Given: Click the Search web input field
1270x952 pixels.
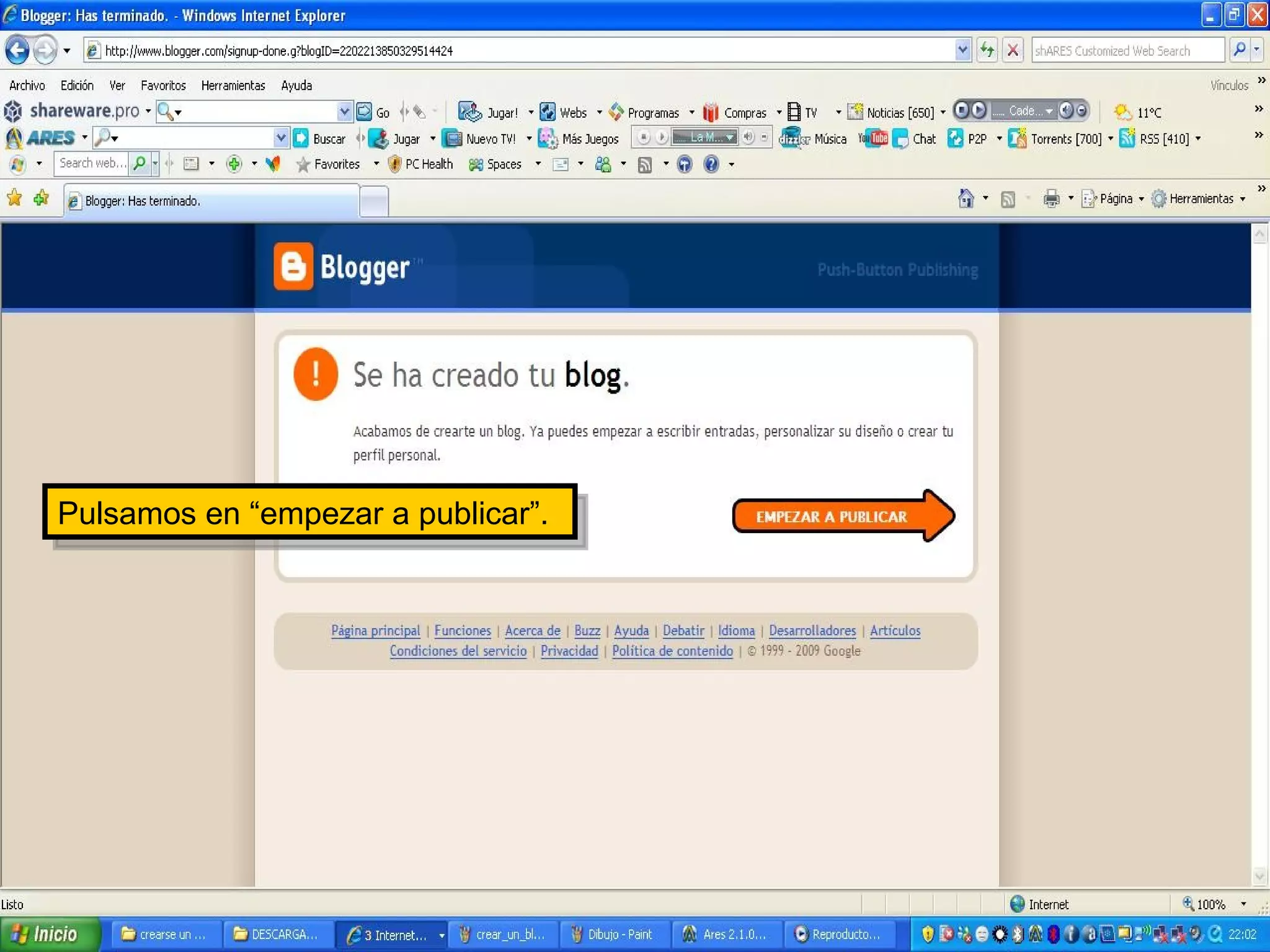Looking at the screenshot, I should click(x=92, y=163).
